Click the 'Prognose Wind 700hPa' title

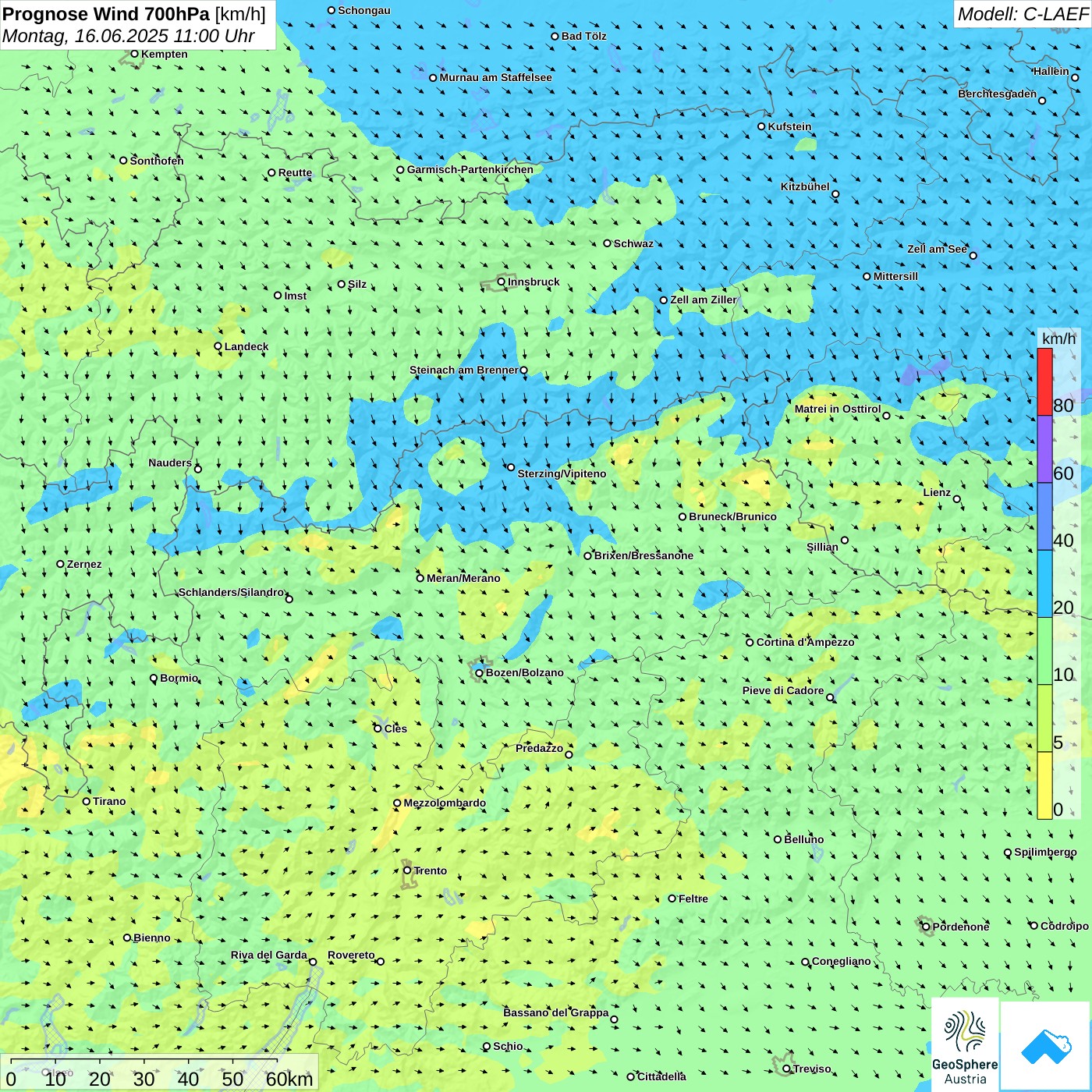point(106,14)
